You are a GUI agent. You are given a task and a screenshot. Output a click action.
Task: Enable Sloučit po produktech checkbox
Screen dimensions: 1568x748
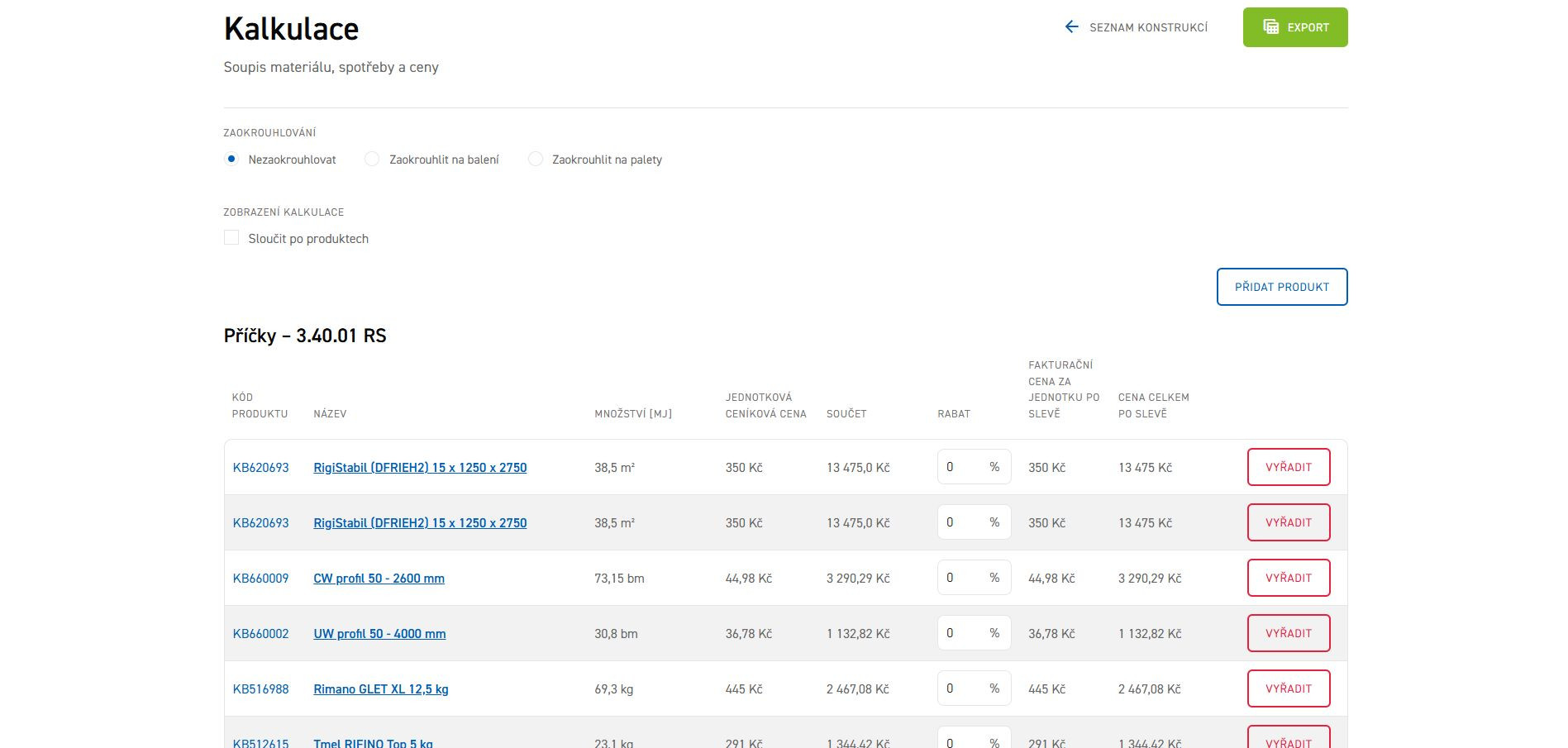(231, 238)
